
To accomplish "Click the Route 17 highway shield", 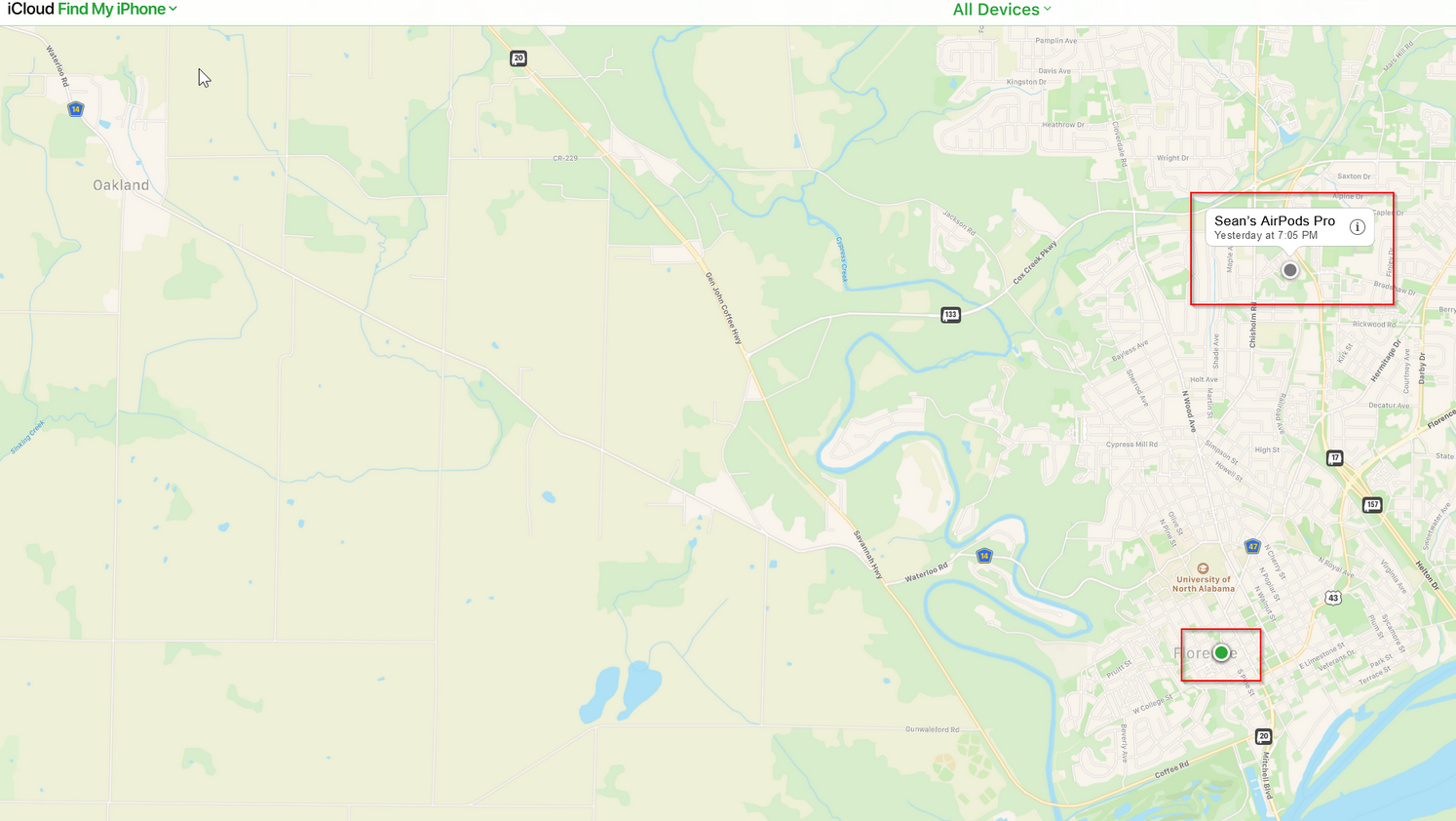I will [x=1335, y=458].
